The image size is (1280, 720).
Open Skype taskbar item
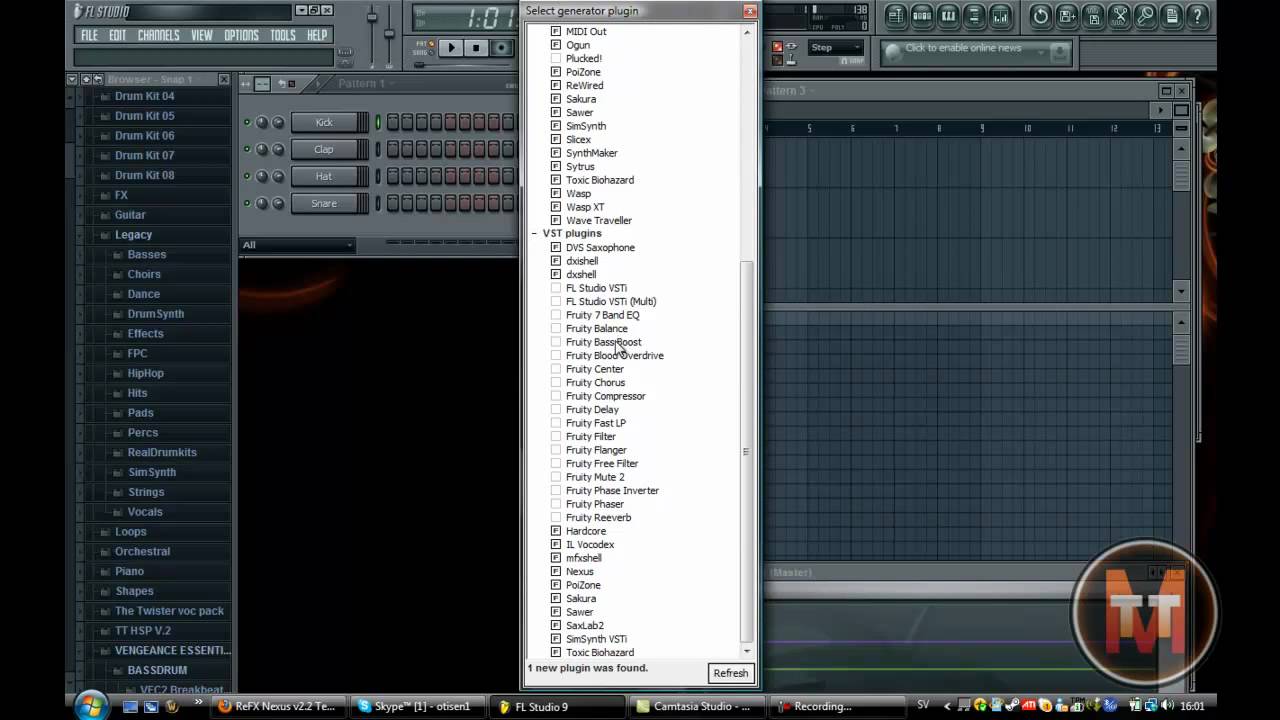click(417, 706)
